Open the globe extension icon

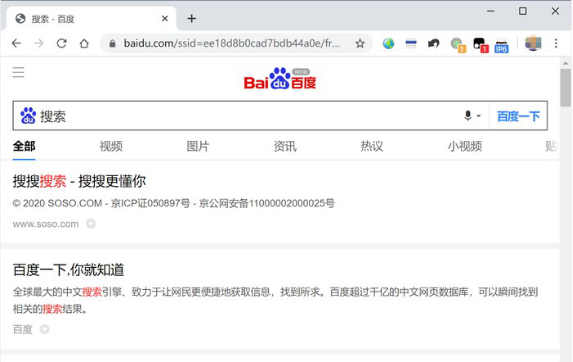[388, 44]
